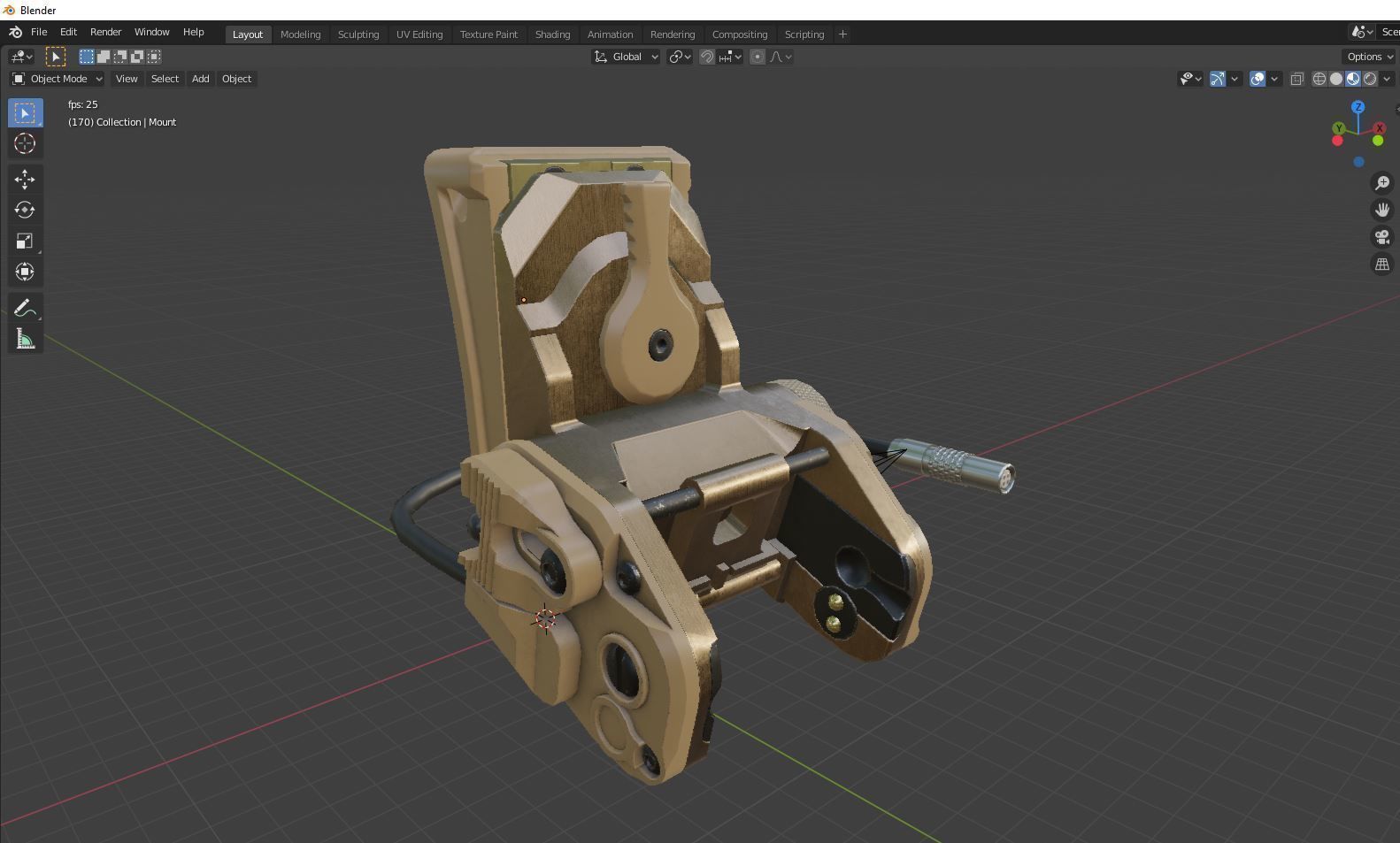Screen dimensions: 1400x843
Task: Add a new workspace with plus button
Action: coord(842,34)
